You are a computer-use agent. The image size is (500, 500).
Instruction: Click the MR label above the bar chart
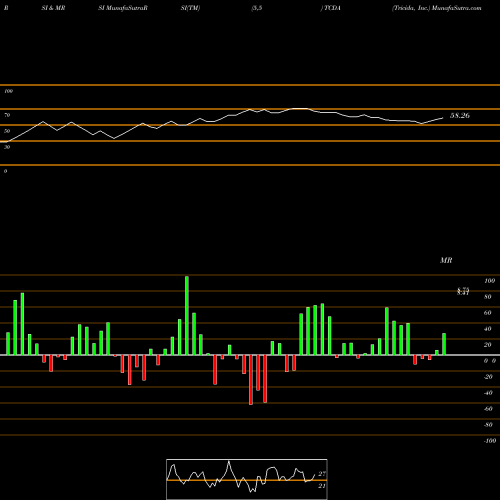point(446,260)
